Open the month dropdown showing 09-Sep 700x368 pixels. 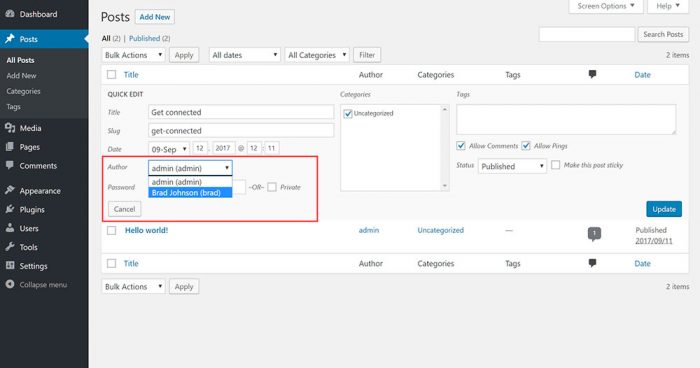click(169, 149)
